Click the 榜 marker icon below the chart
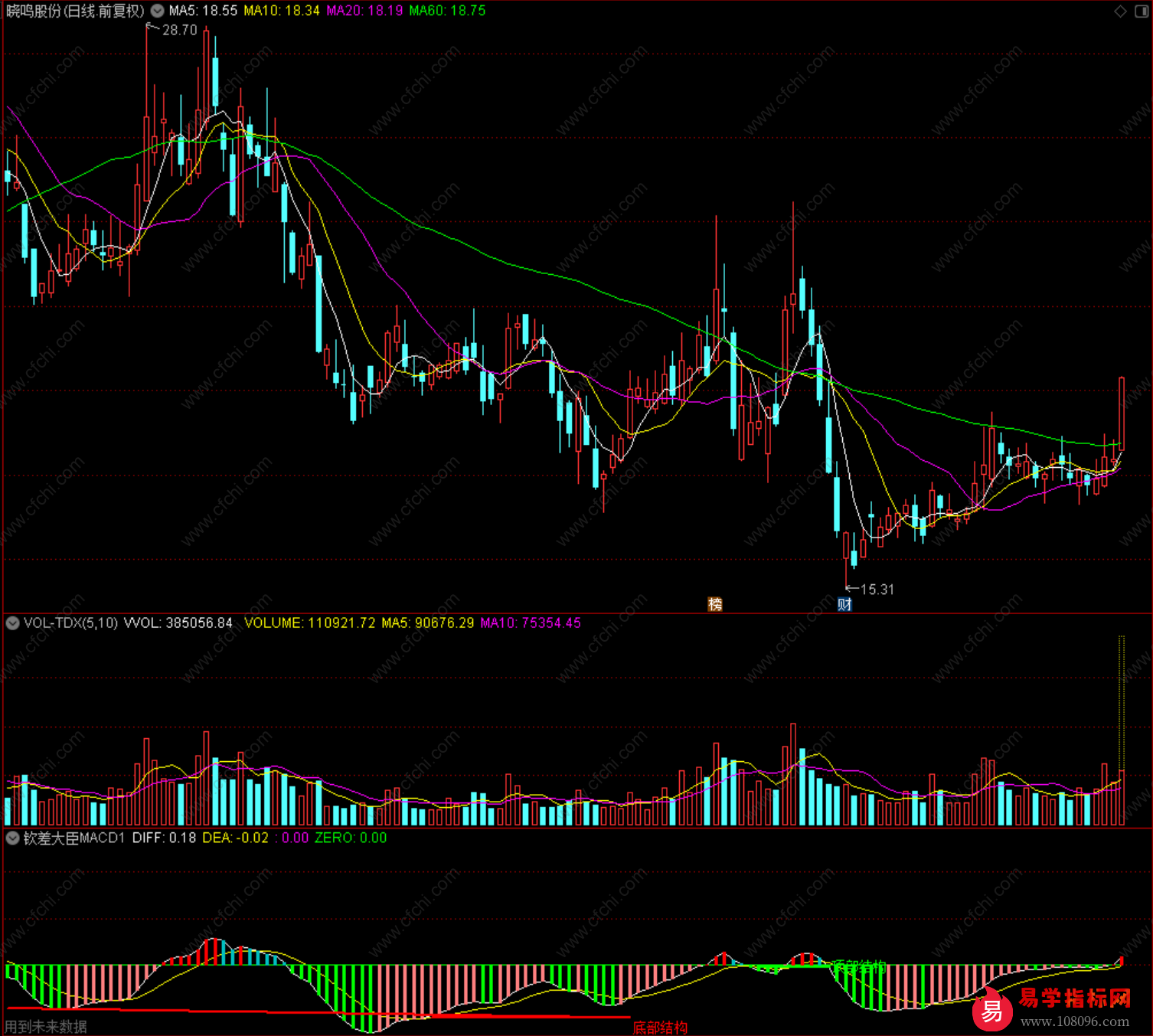Image resolution: width=1153 pixels, height=1036 pixels. pyautogui.click(x=715, y=604)
